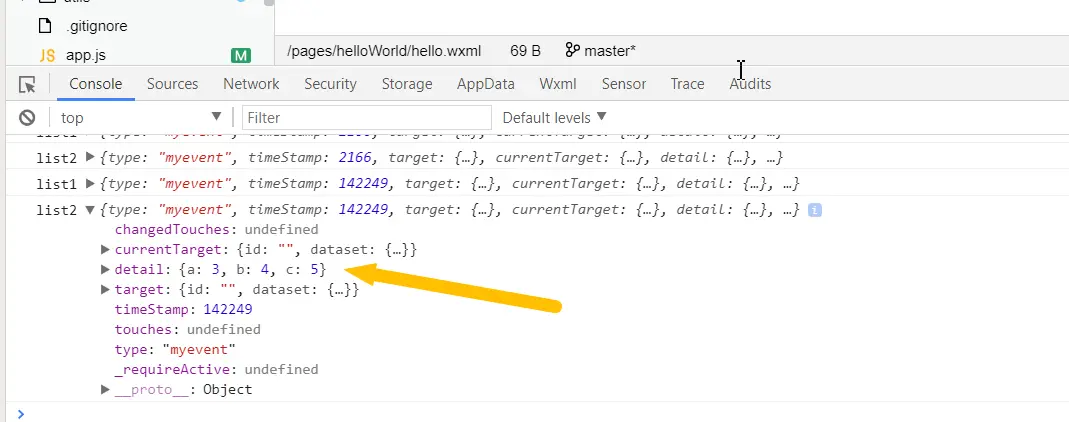Click the JS icon beside app.js

point(46,56)
